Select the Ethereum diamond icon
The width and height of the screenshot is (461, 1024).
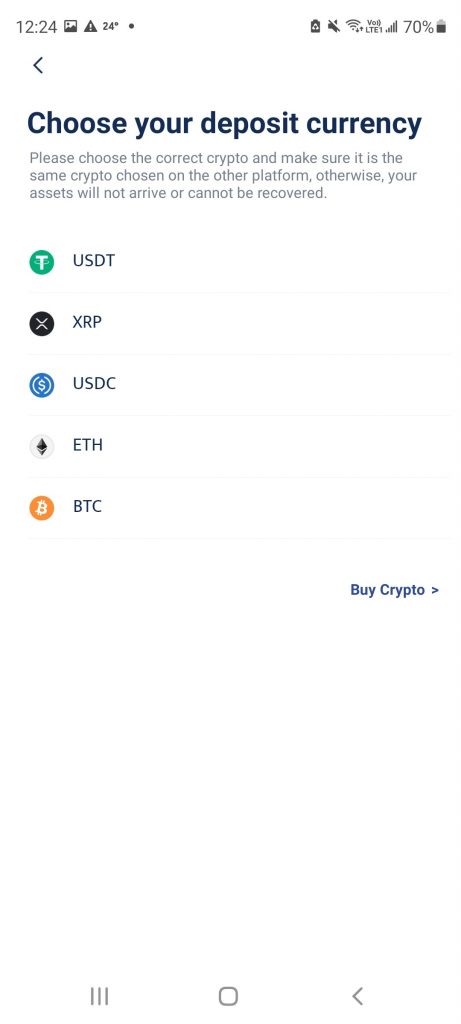(42, 447)
